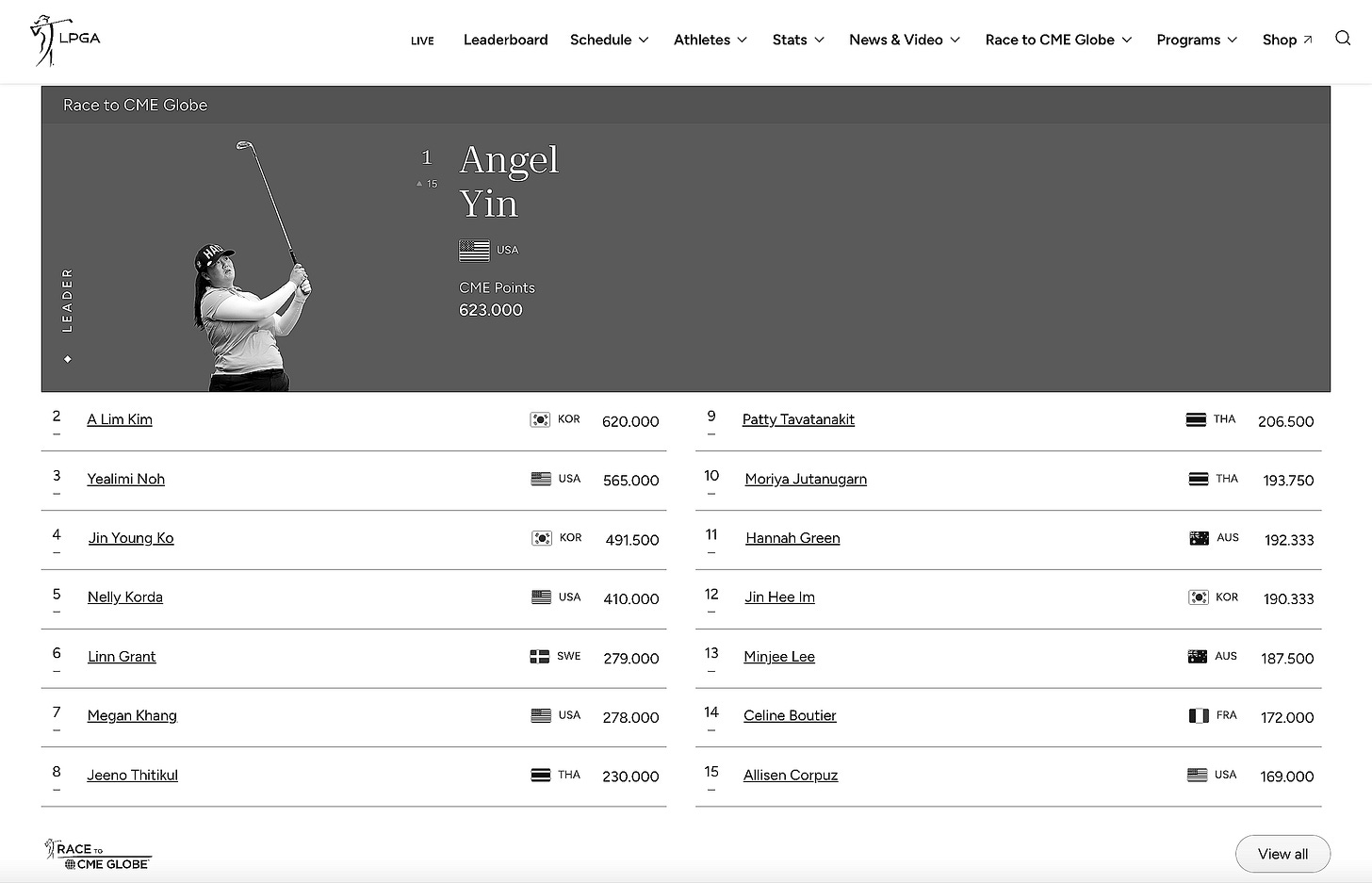Open Patty Tavatanakit player link
Screen dimensions: 1372x883
pos(798,419)
